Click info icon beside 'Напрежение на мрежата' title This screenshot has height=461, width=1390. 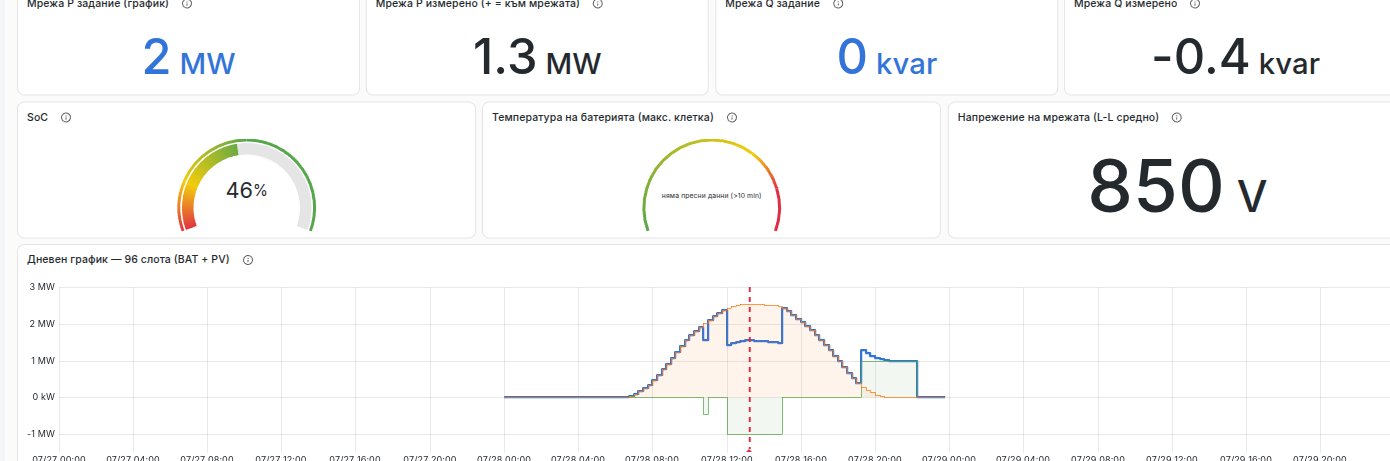tap(1177, 117)
